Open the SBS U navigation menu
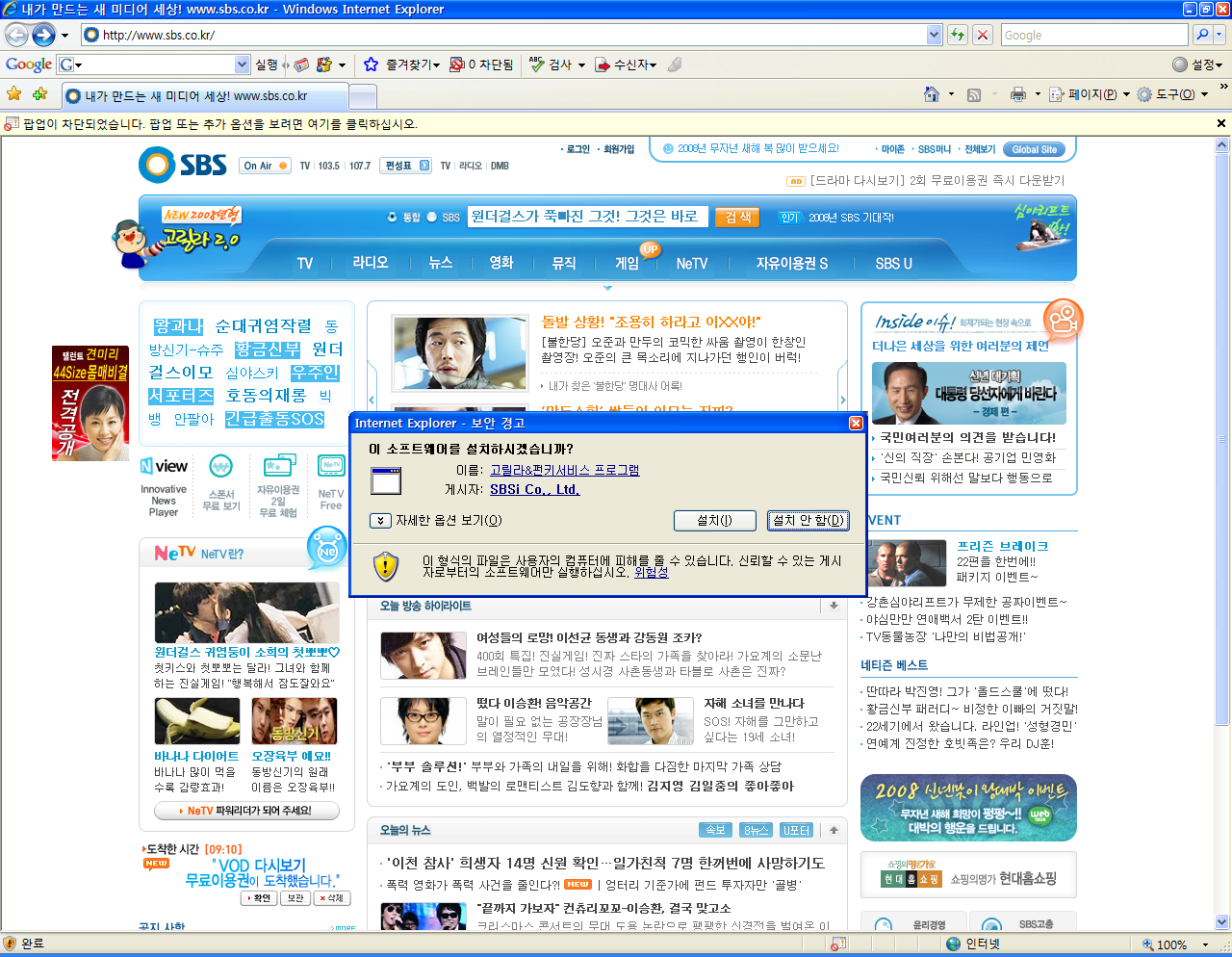Image resolution: width=1232 pixels, height=957 pixels. (x=893, y=263)
